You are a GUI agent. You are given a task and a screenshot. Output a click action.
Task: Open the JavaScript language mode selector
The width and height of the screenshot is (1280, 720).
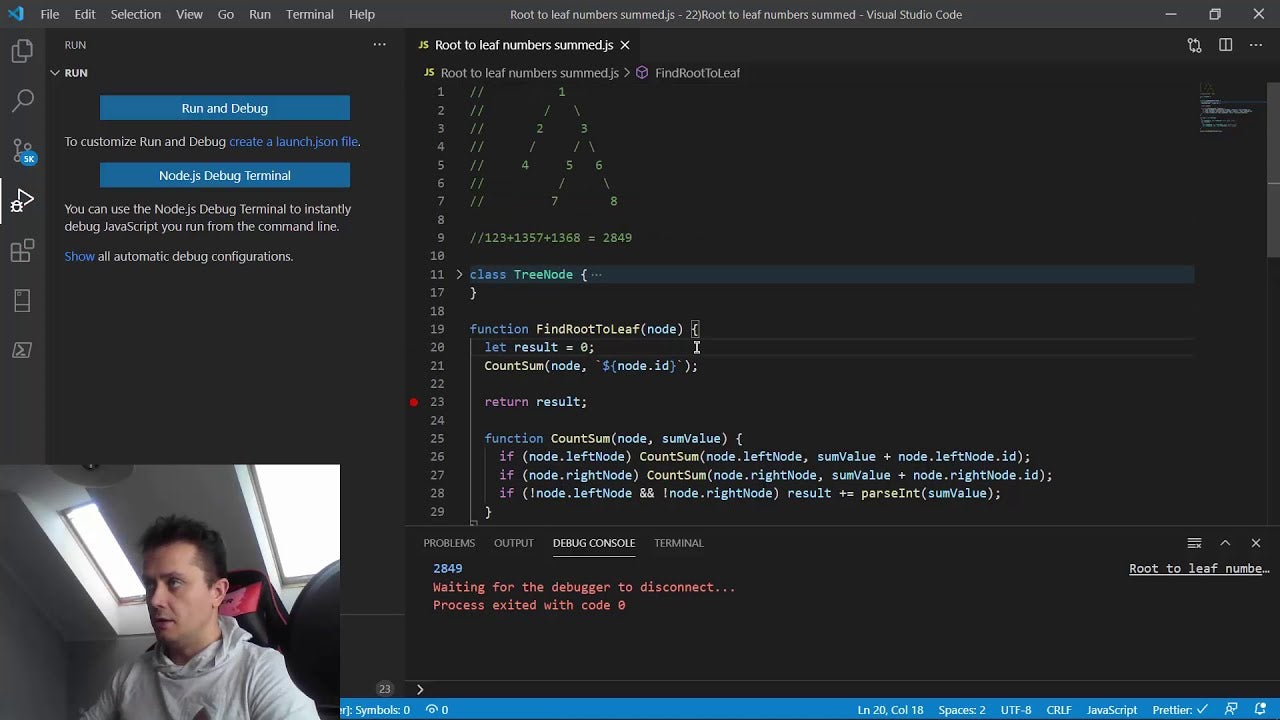(x=1111, y=709)
